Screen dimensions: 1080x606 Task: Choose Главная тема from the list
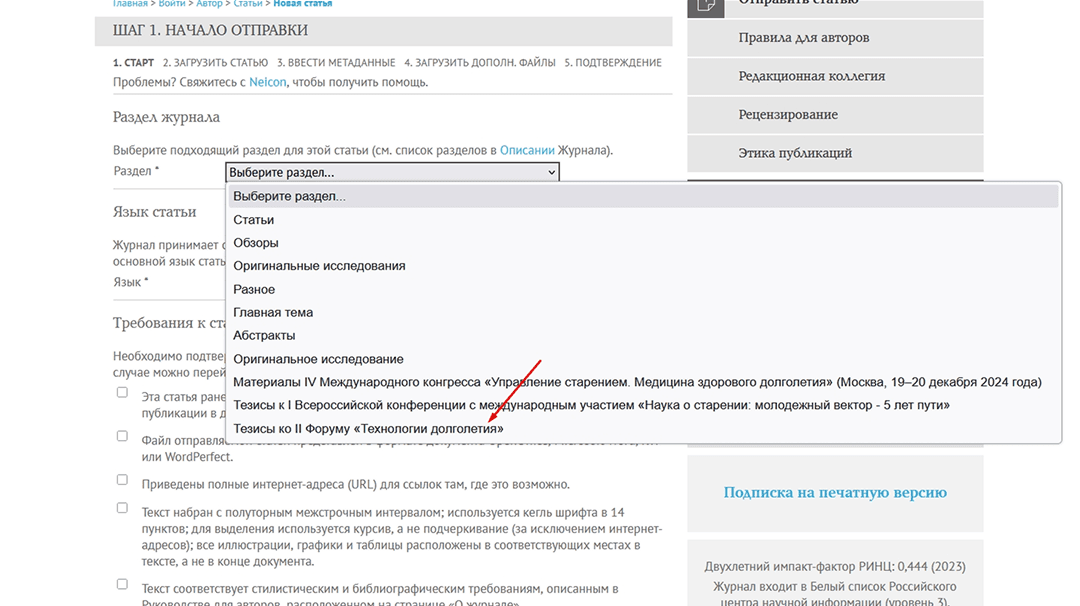point(273,312)
